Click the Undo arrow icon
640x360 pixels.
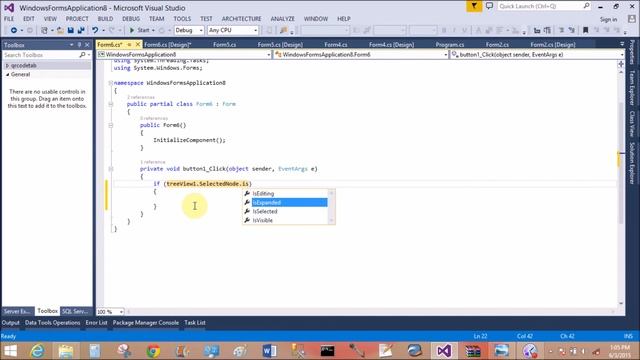point(95,30)
